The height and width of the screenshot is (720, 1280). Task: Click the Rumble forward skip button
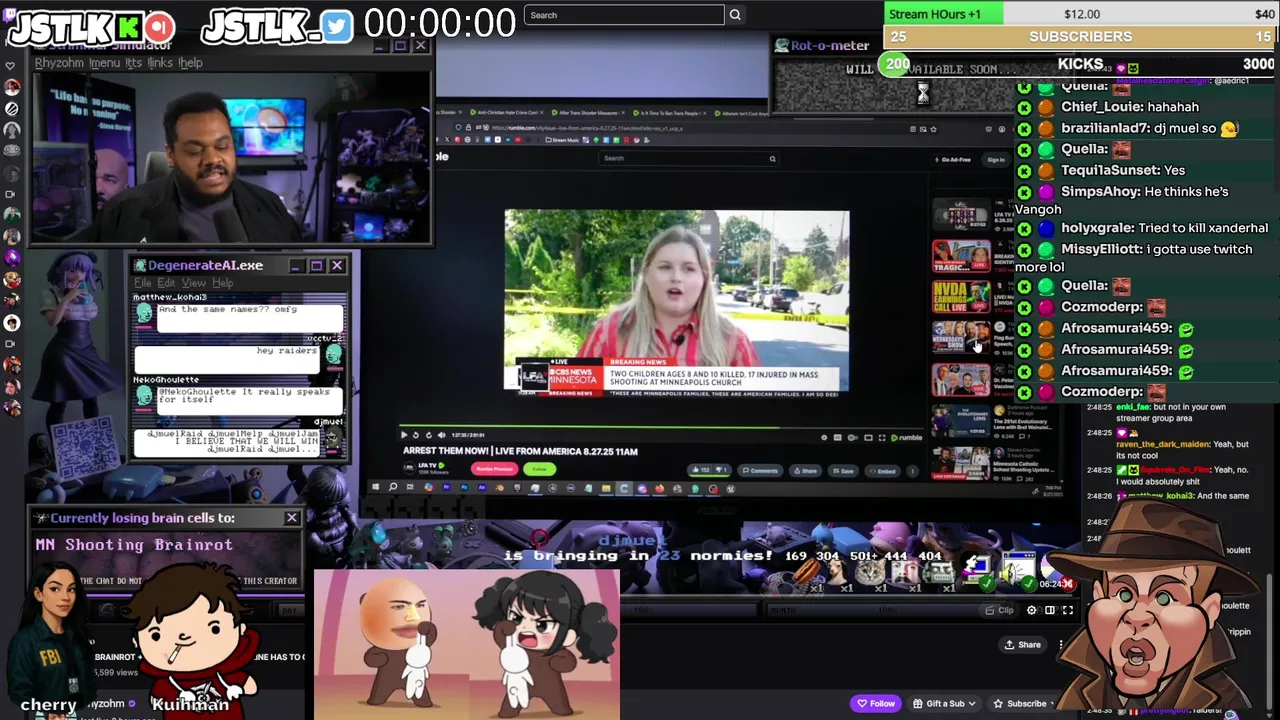pyautogui.click(x=429, y=435)
